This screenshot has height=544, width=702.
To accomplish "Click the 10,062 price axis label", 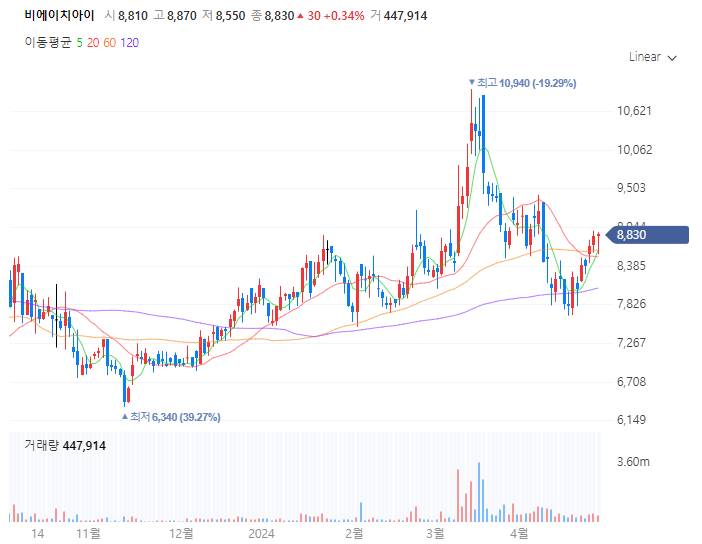I will [634, 150].
